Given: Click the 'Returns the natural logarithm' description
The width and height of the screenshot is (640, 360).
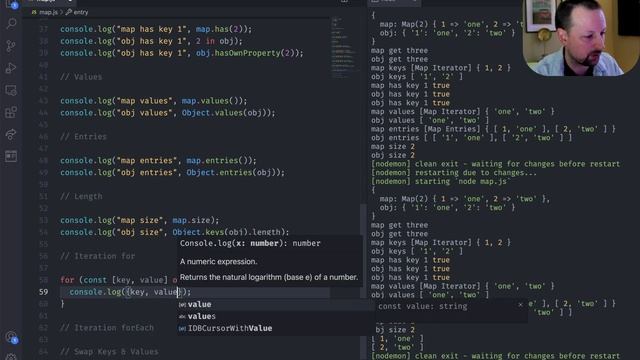Looking at the screenshot, I should (269, 277).
